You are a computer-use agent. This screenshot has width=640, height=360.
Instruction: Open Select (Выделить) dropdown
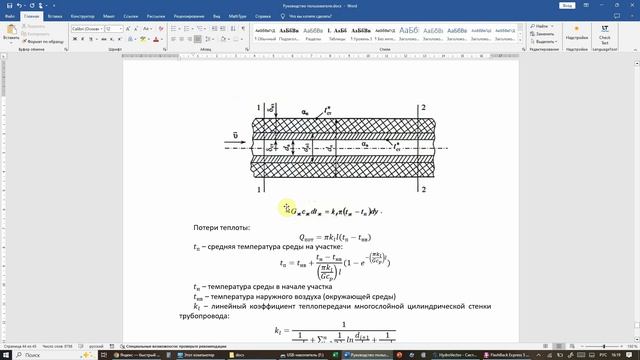(544, 42)
